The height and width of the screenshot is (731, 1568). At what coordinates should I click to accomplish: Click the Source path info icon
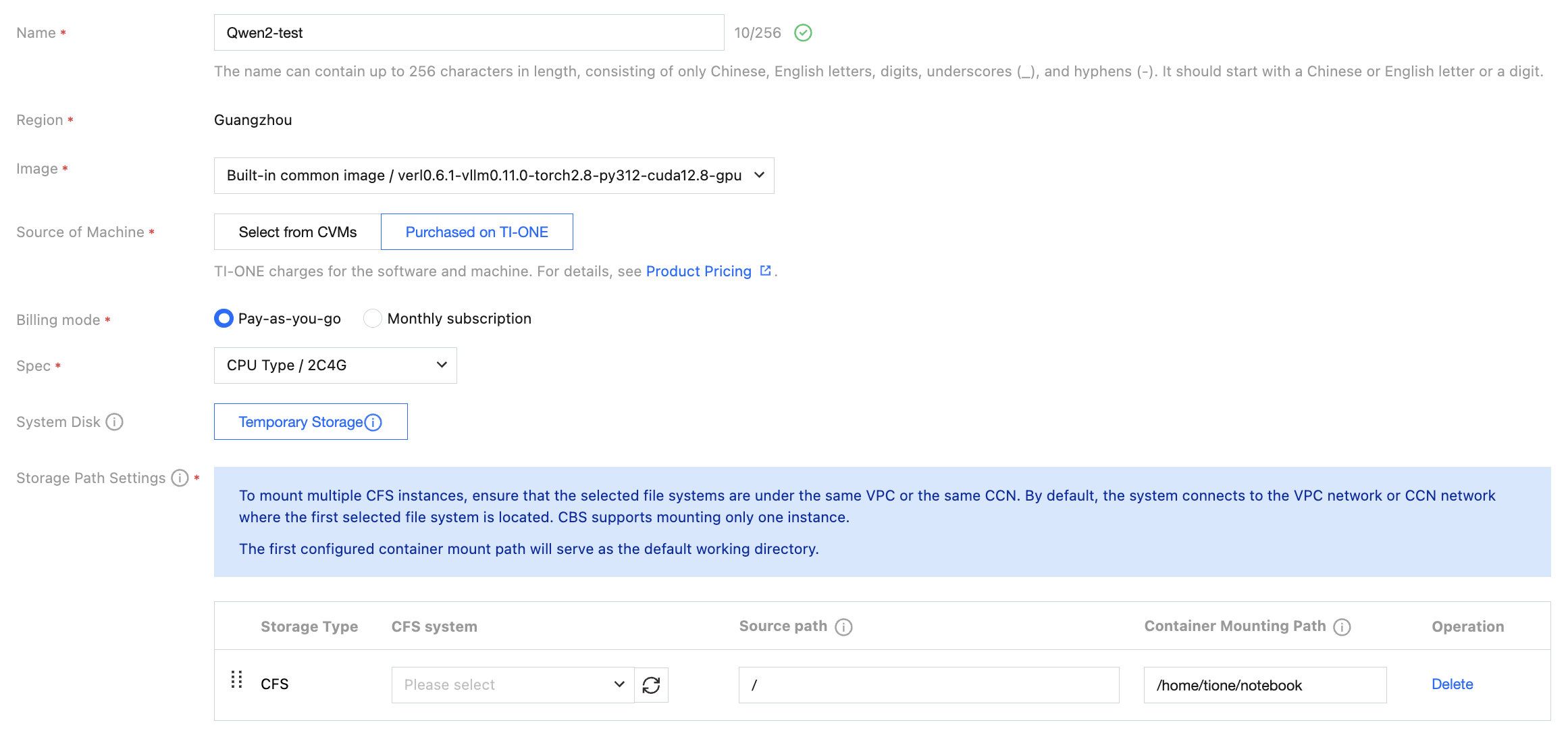(x=843, y=627)
